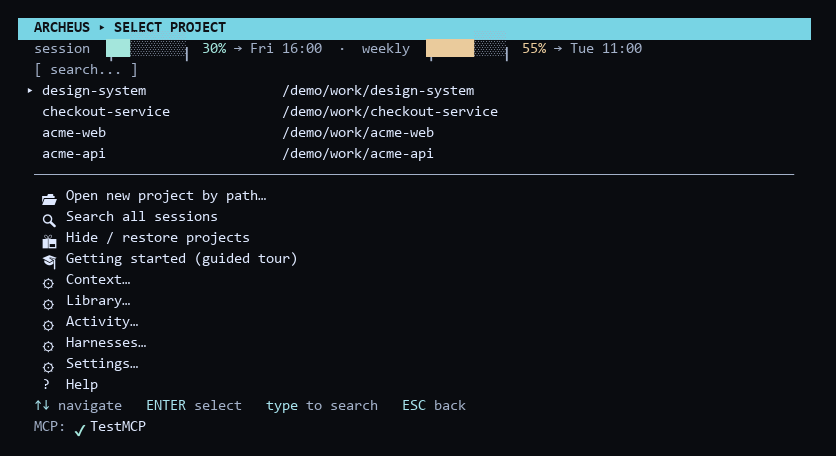Screen dimensions: 836x456
Task: Open new project by path…
Action: click(x=166, y=196)
